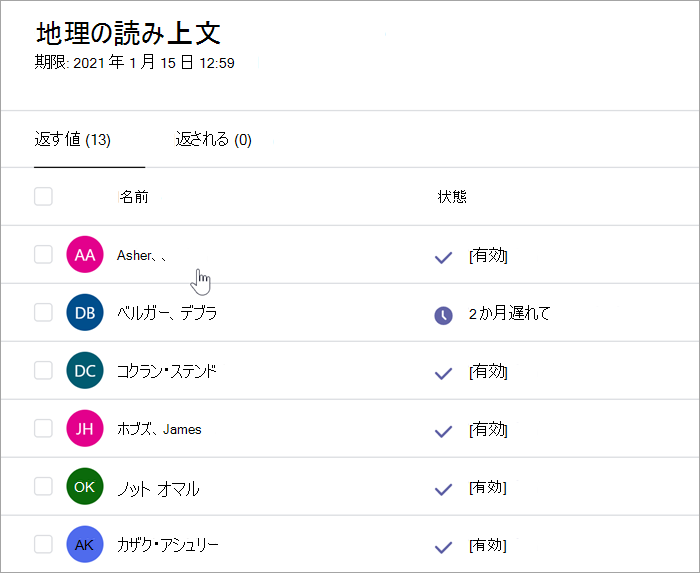Click the assignment title 地理の読み上文
The height and width of the screenshot is (573, 700).
[x=129, y=33]
